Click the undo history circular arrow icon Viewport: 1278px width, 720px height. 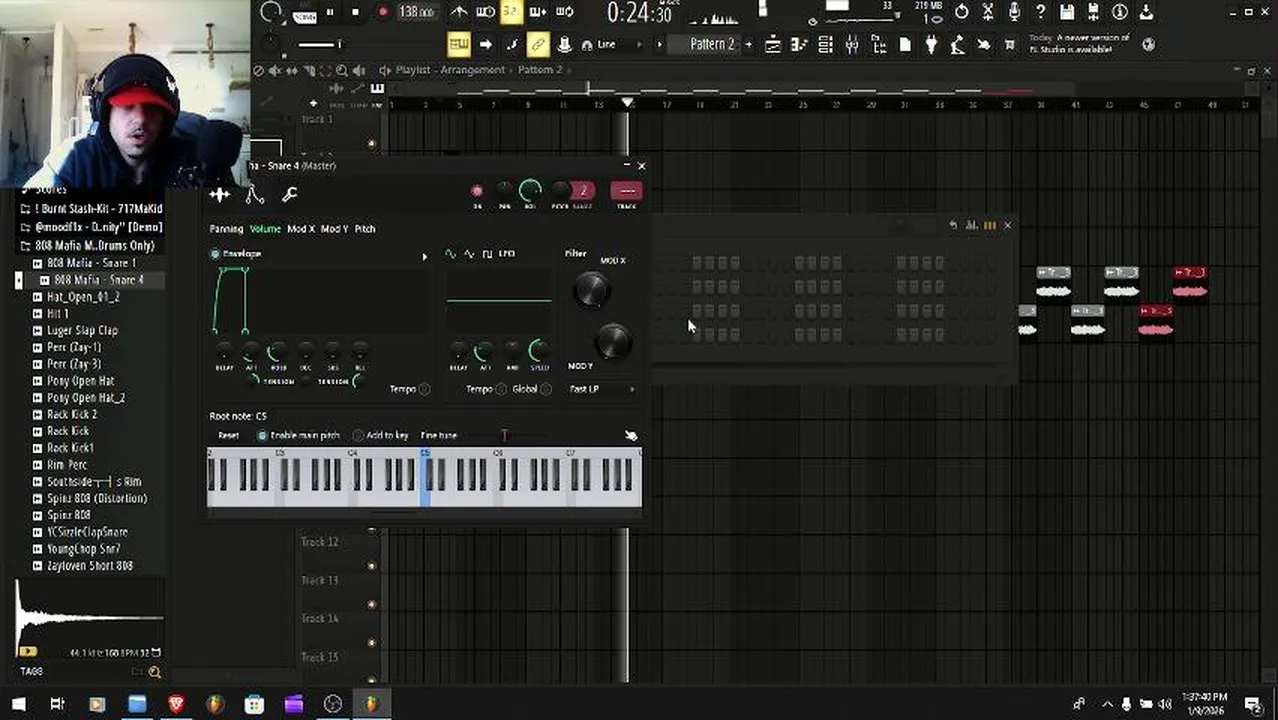(962, 12)
